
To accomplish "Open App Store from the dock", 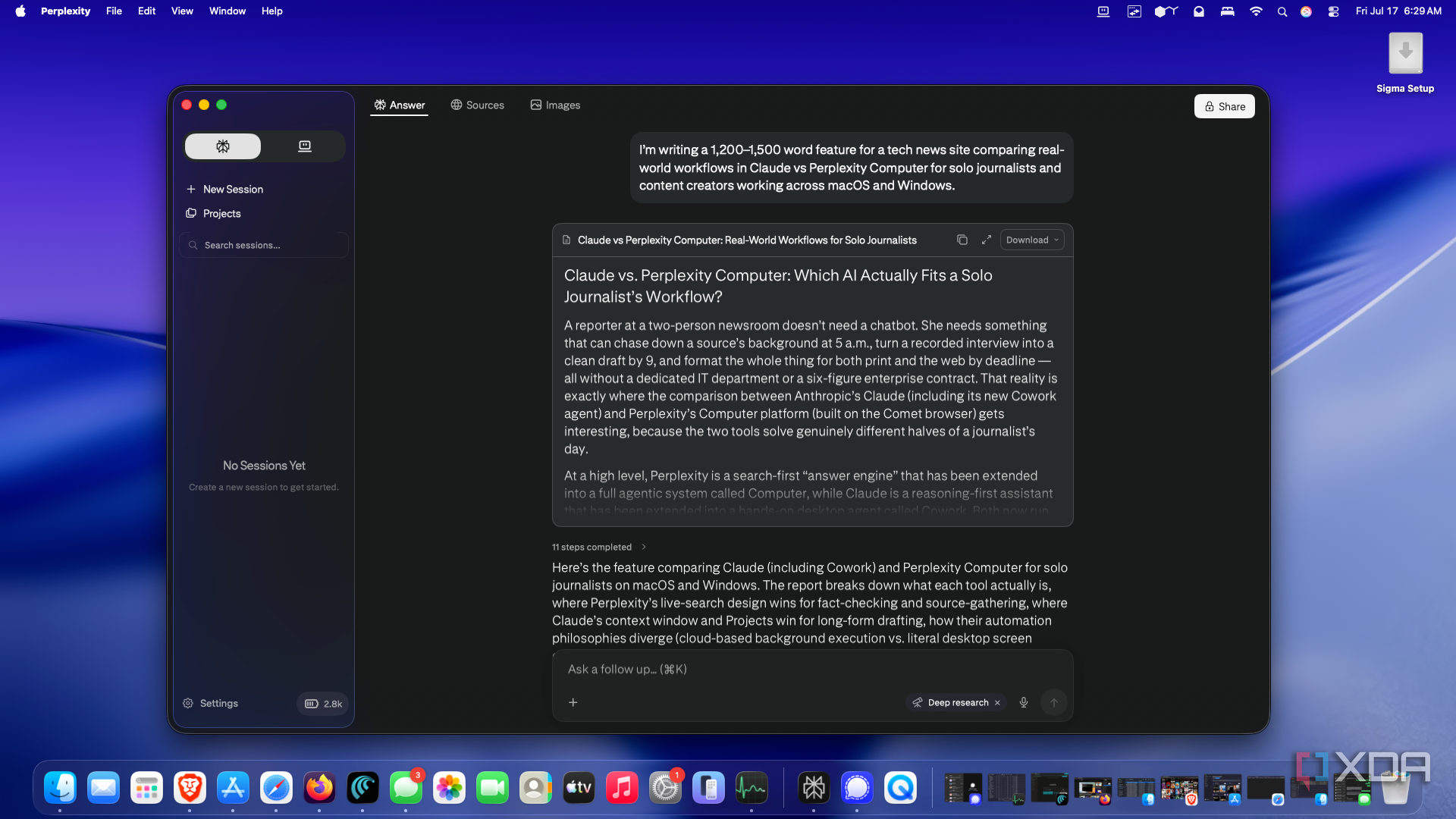I will pos(233,788).
